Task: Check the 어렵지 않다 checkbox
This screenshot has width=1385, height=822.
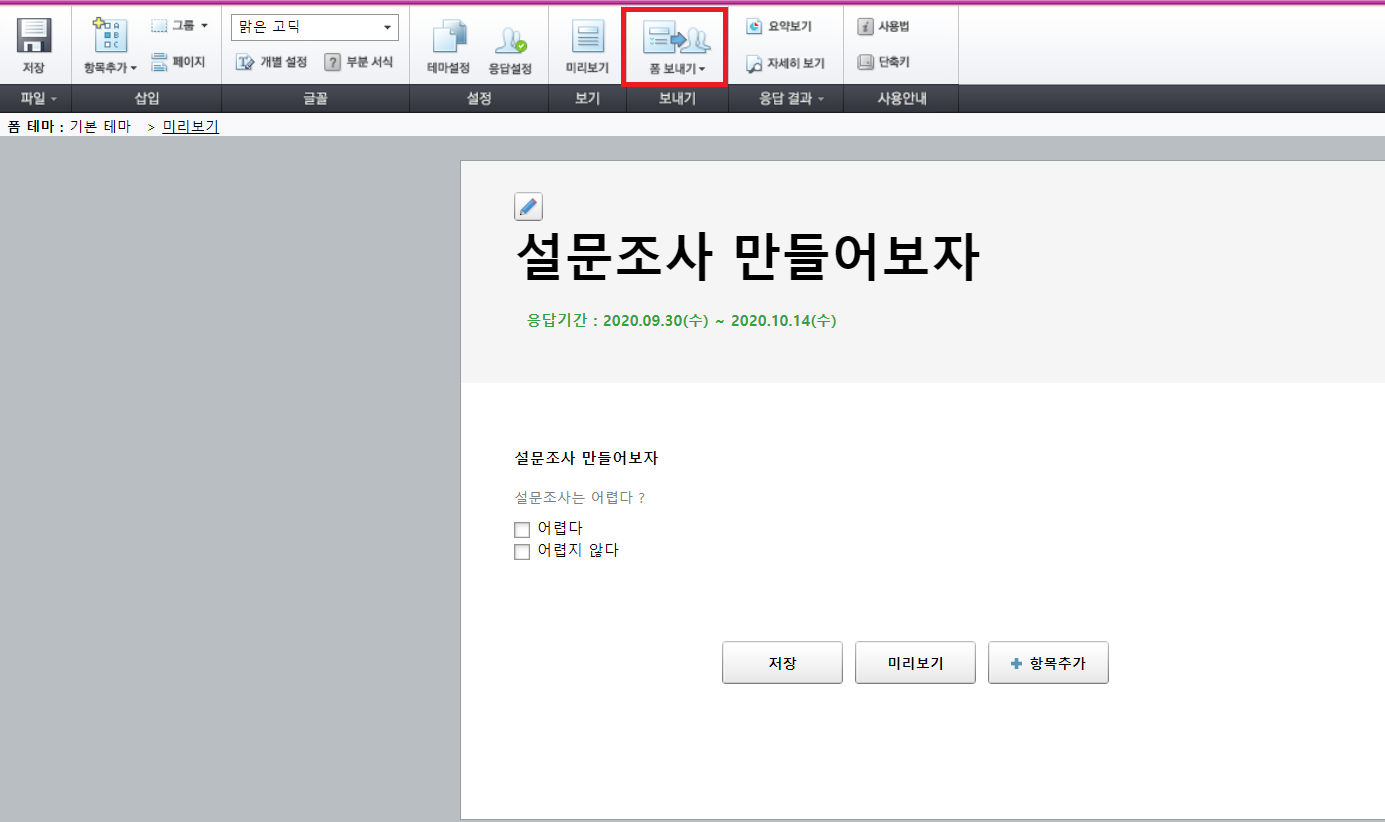Action: [x=522, y=552]
